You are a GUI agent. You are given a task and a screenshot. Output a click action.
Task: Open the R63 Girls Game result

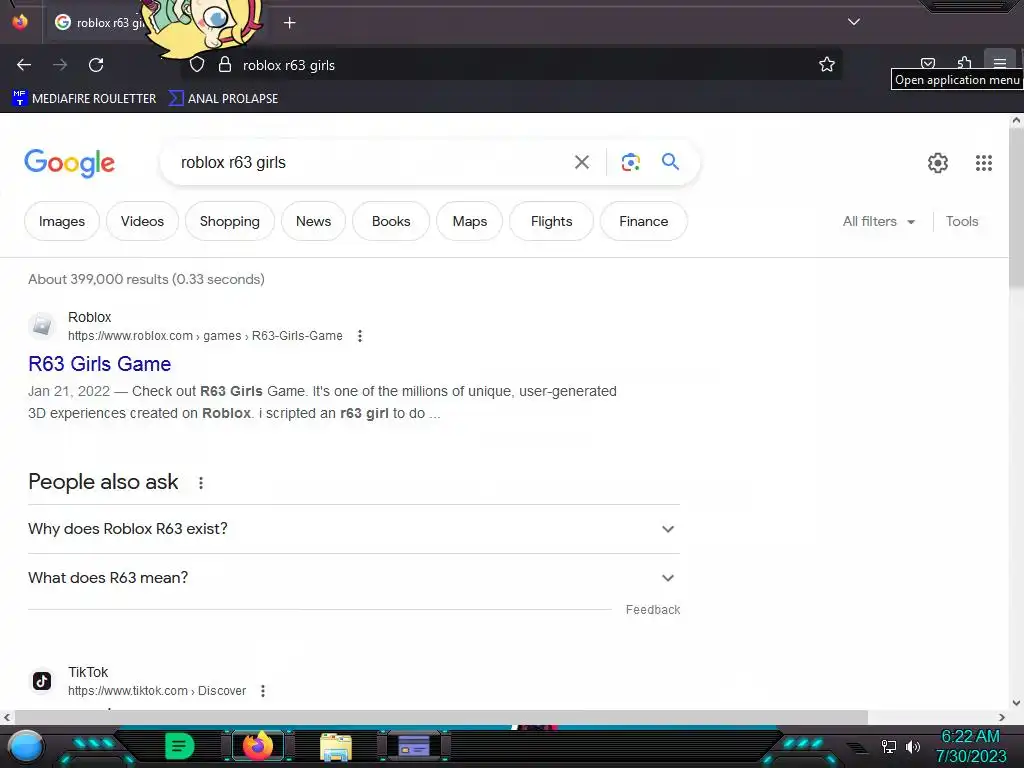point(100,364)
